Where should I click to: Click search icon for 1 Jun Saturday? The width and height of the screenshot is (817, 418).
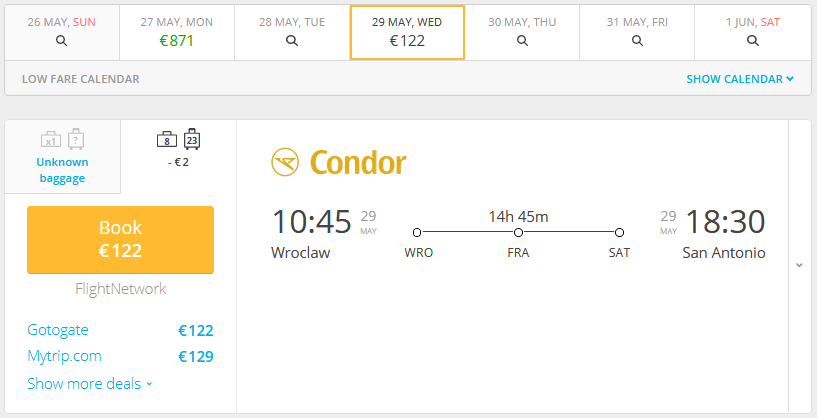752,41
